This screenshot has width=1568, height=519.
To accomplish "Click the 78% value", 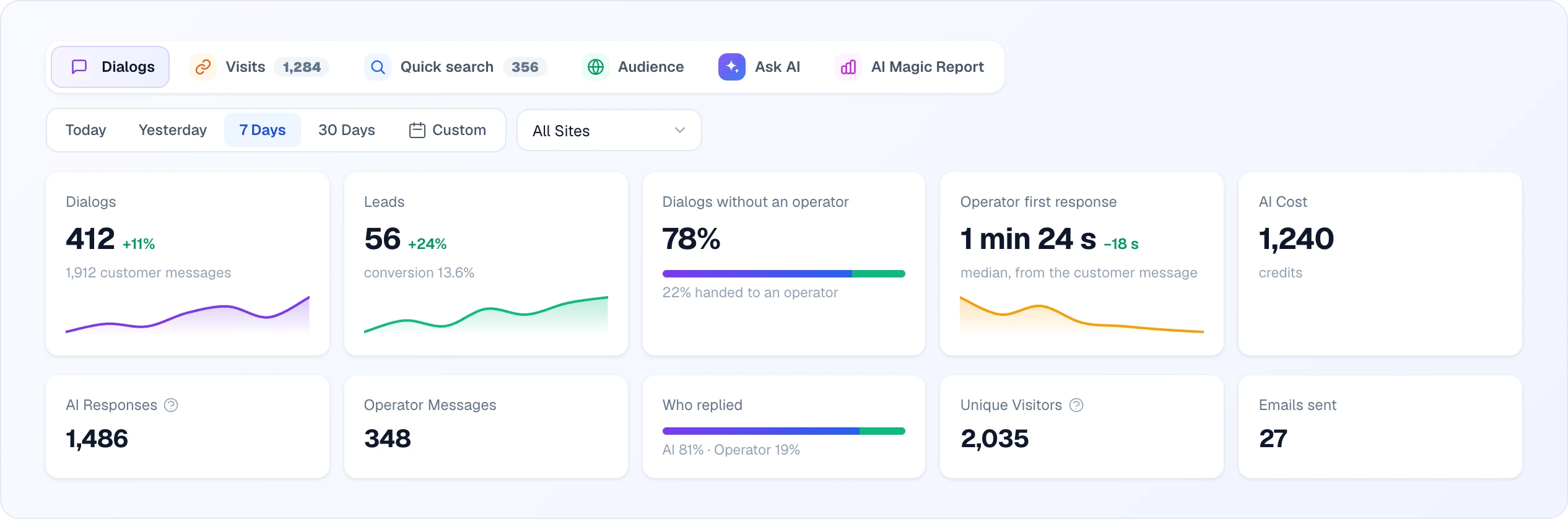I will pyautogui.click(x=692, y=239).
